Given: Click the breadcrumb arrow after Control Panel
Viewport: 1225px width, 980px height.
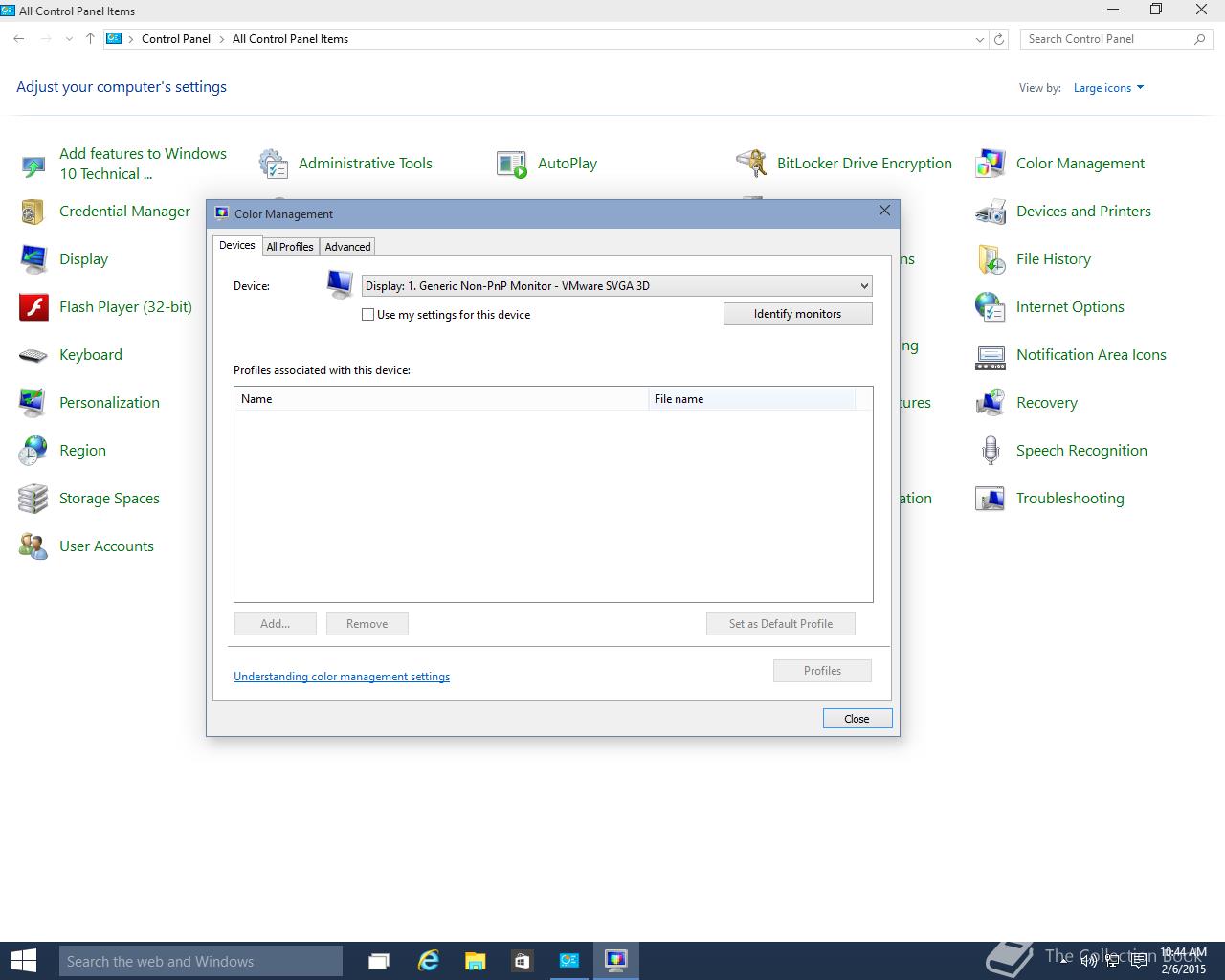Looking at the screenshot, I should 221,39.
